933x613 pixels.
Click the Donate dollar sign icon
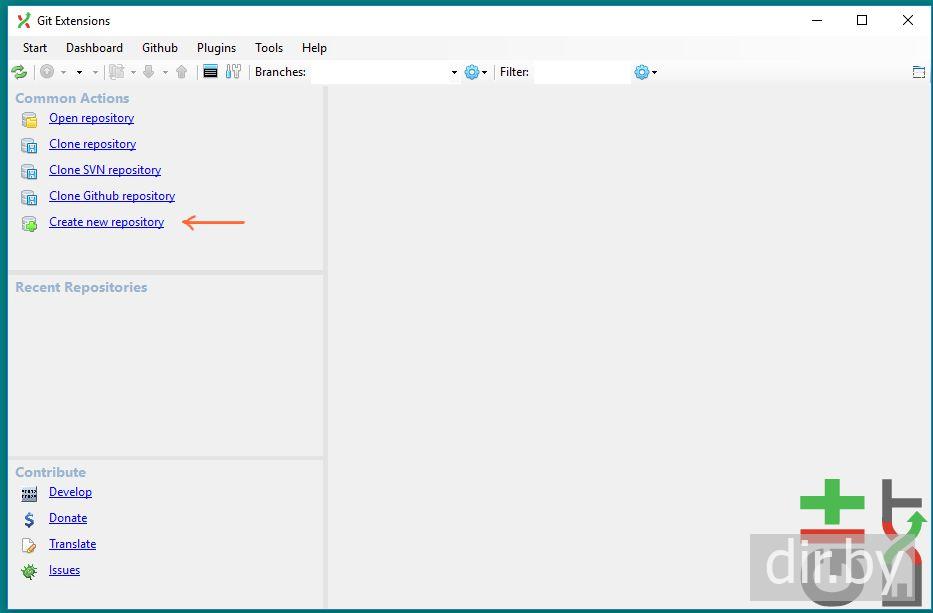[x=29, y=520]
